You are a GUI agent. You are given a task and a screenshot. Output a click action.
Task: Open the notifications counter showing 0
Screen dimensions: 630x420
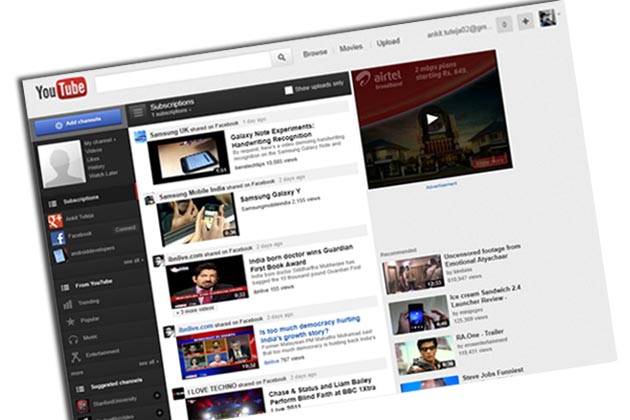coord(504,25)
